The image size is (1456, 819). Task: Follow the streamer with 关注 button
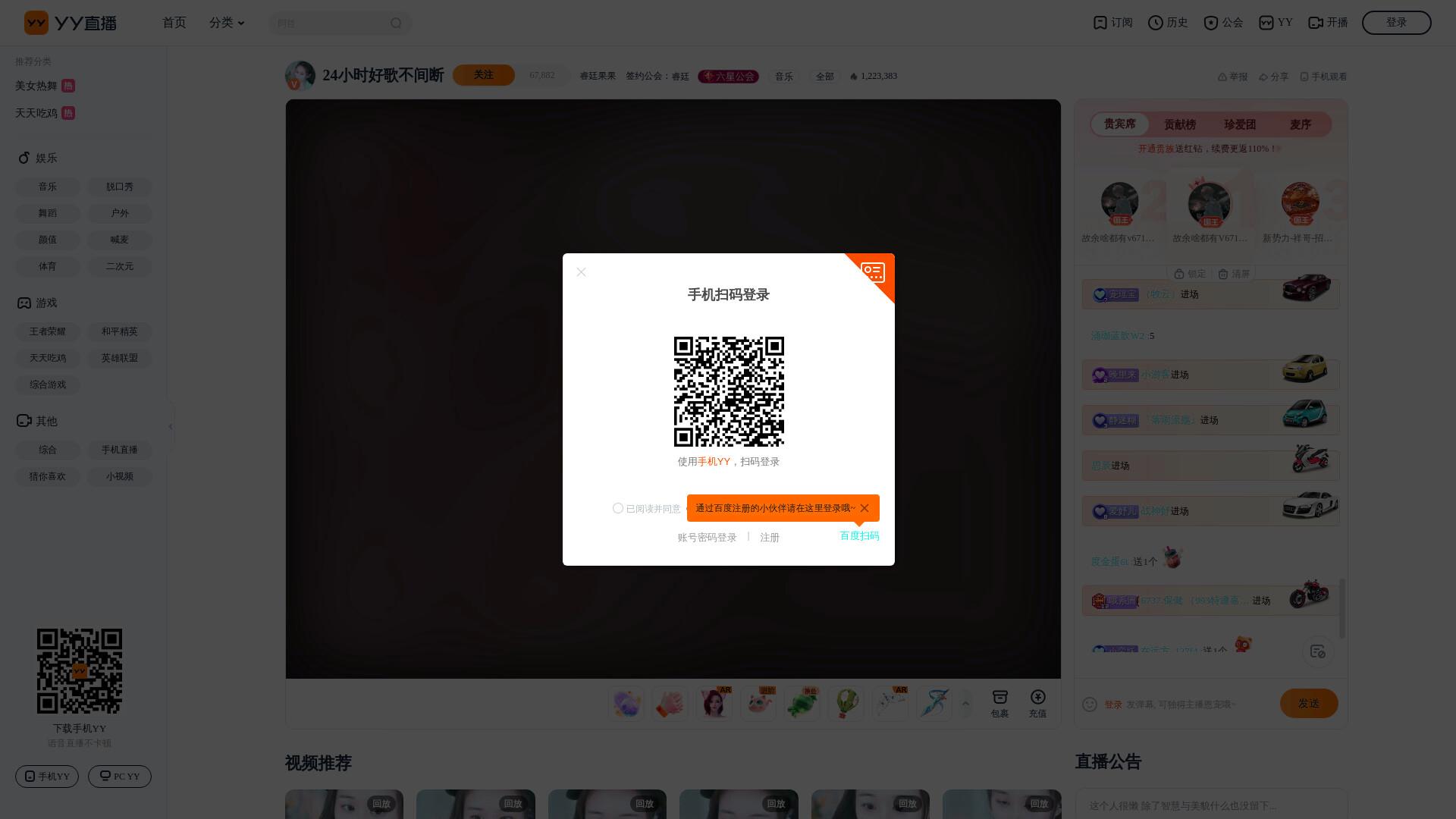[483, 75]
